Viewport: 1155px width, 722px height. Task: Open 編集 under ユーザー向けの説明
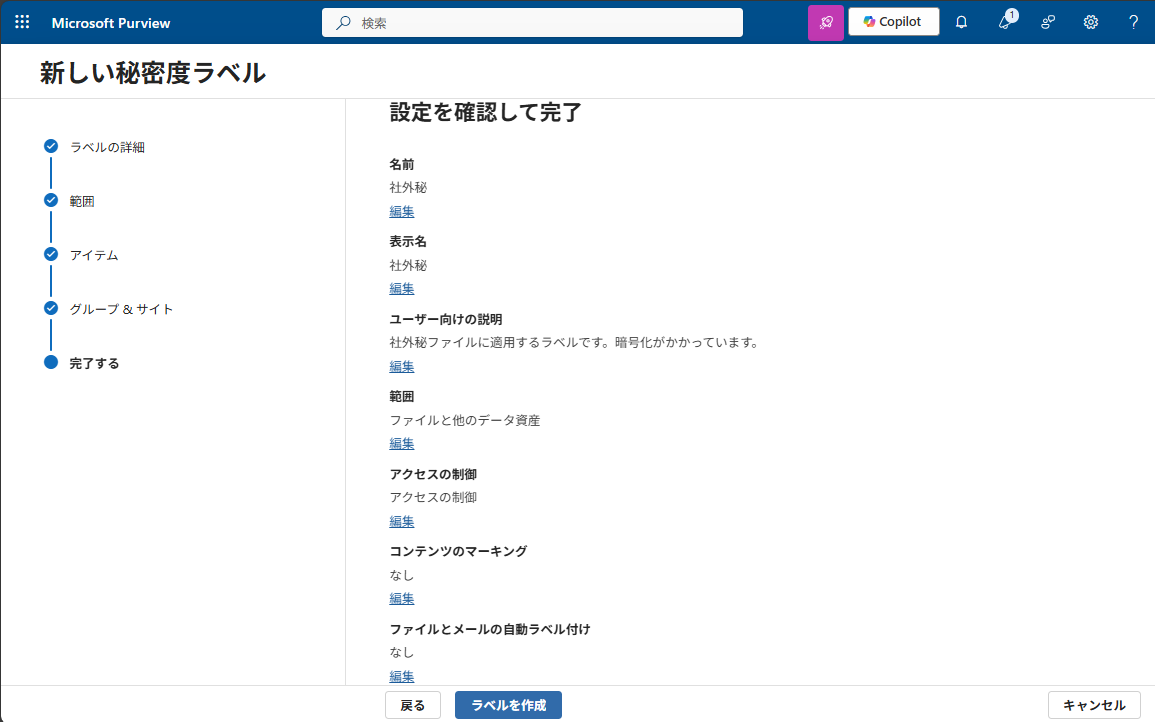[x=401, y=366]
